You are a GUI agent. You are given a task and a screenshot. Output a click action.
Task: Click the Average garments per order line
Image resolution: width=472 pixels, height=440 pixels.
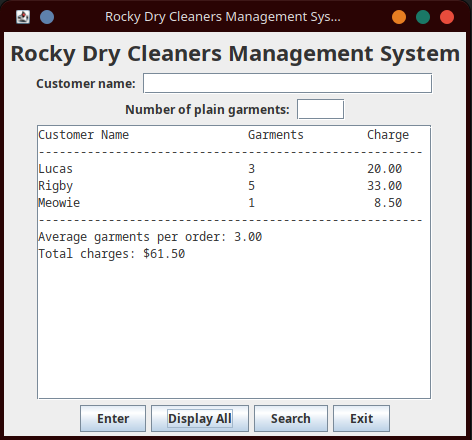click(x=150, y=237)
